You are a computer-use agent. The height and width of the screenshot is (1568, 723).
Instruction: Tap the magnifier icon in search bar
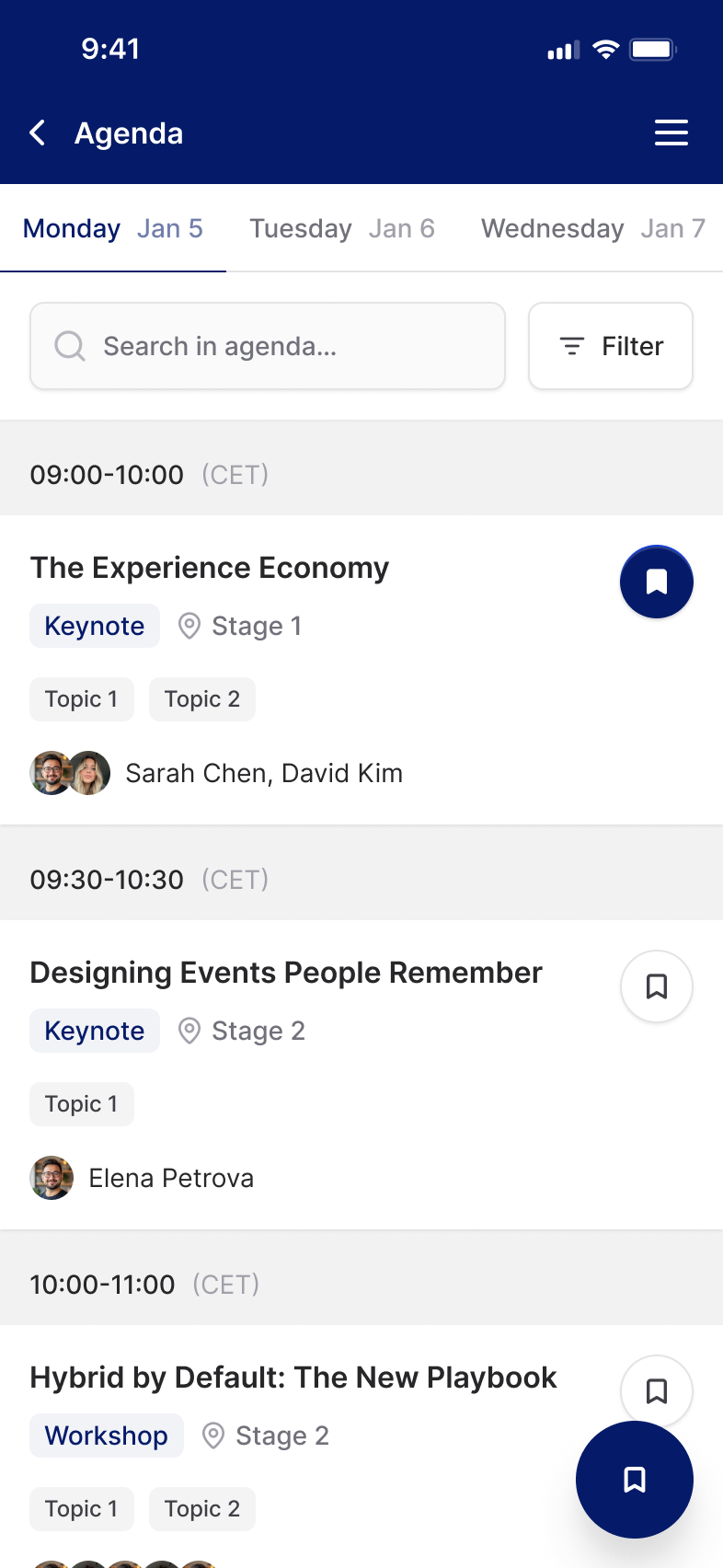[70, 346]
